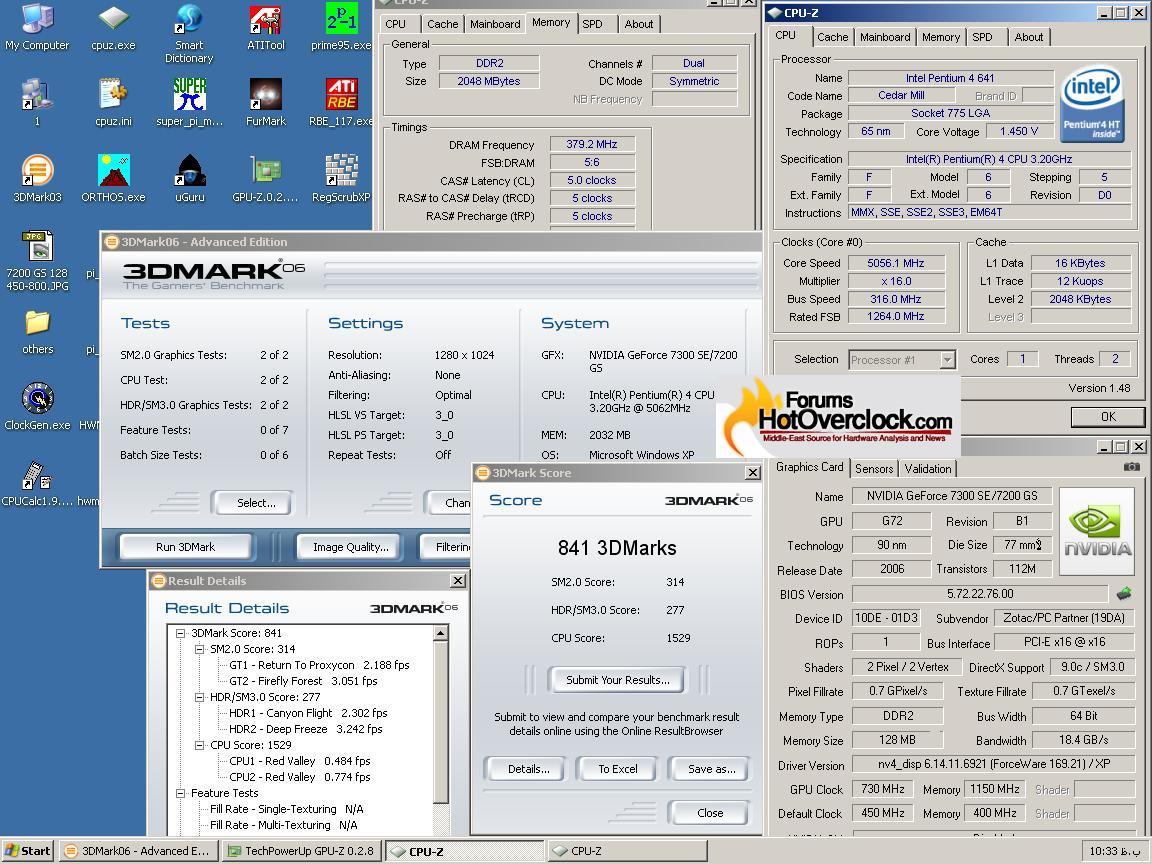Screen dimensions: 1152x864
Task: Click the NVIDIA logo in GPU-Z
Action: pyautogui.click(x=1097, y=531)
